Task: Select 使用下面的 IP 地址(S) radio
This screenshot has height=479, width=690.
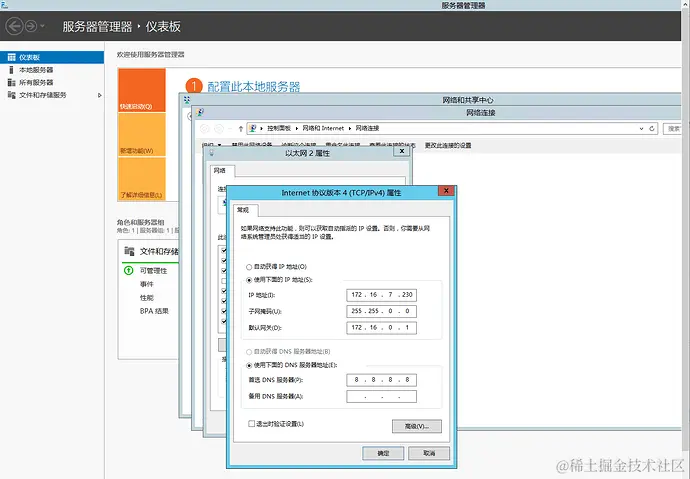Action: click(249, 280)
